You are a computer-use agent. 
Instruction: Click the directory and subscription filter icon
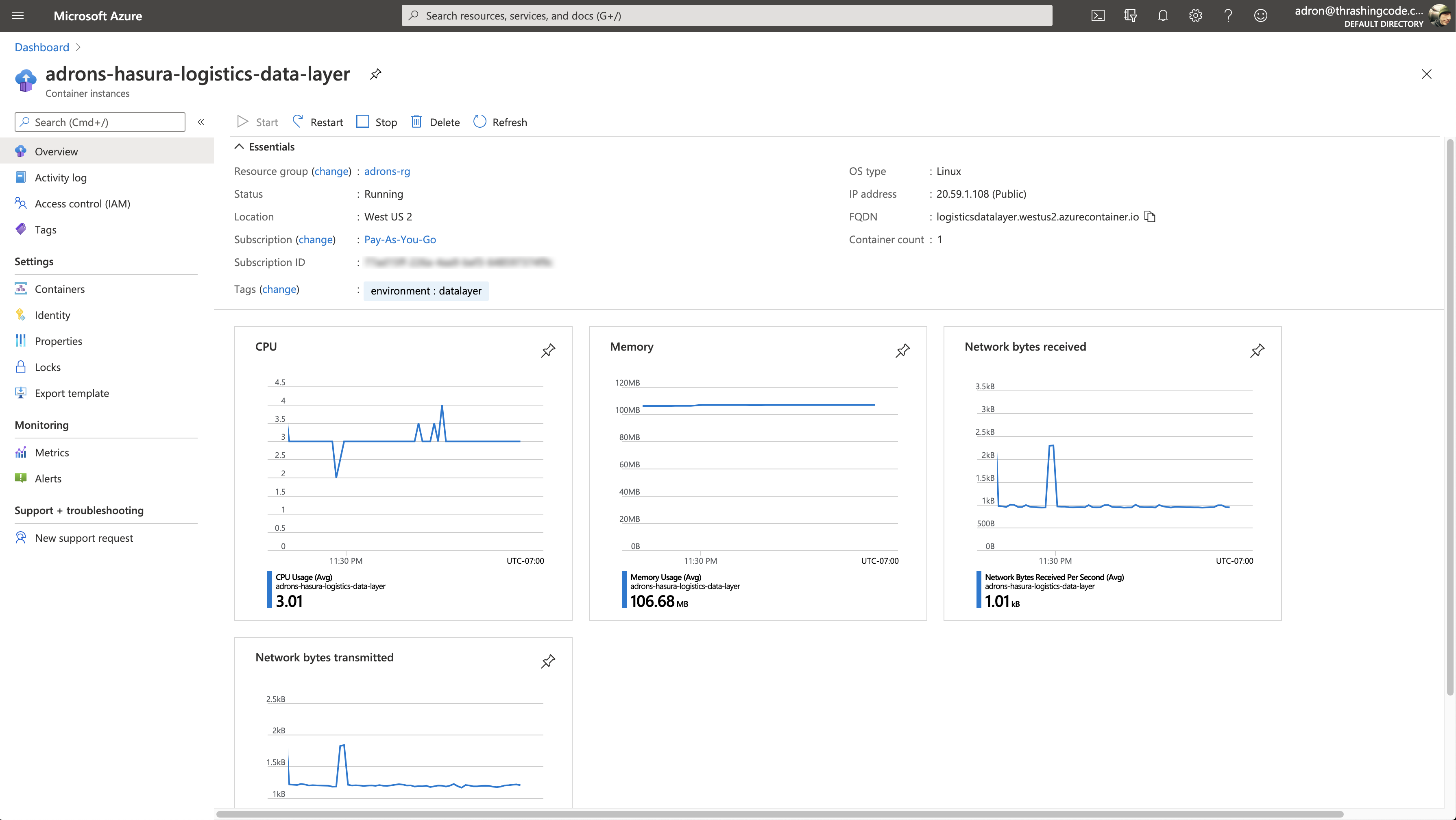click(1130, 16)
